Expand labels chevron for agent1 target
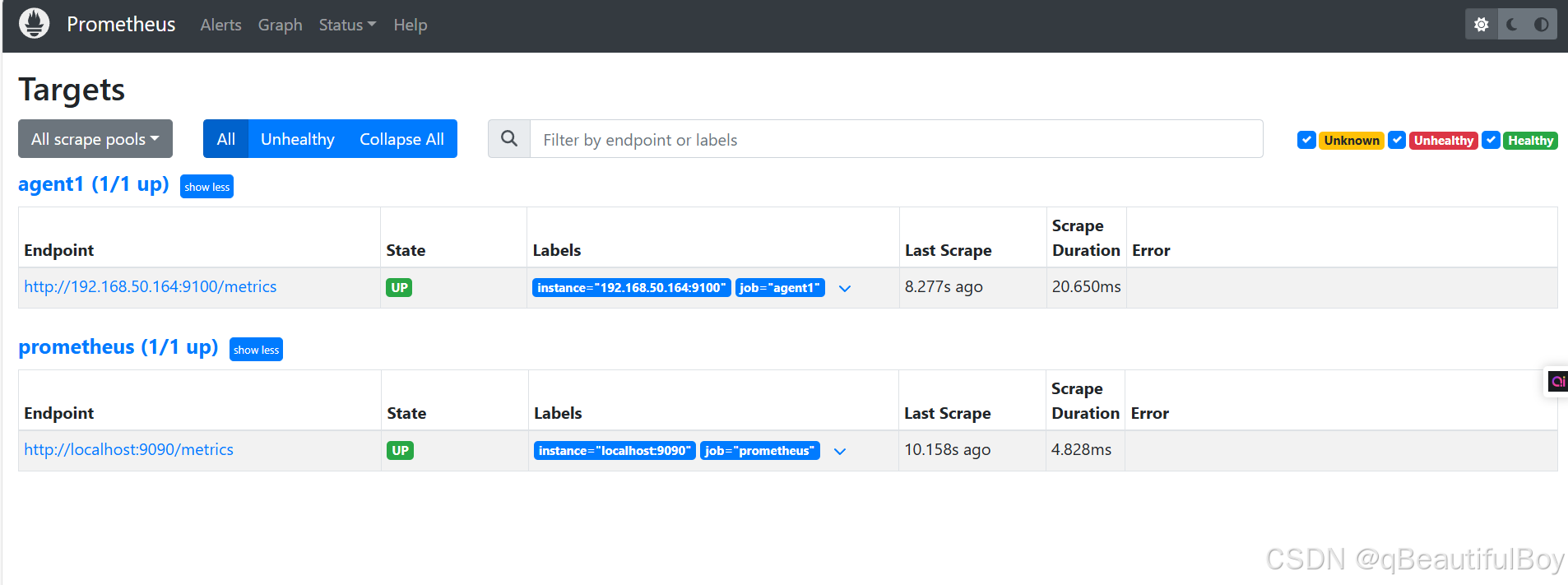1568x585 pixels. point(844,288)
